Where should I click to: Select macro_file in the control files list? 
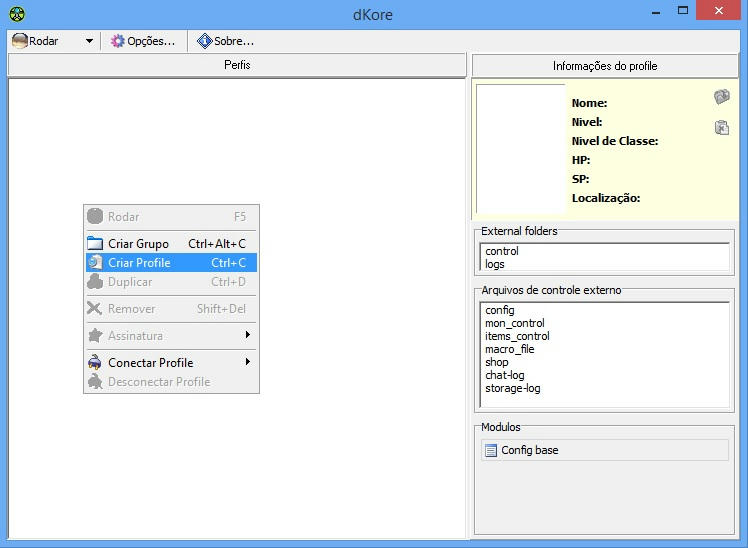pos(509,349)
